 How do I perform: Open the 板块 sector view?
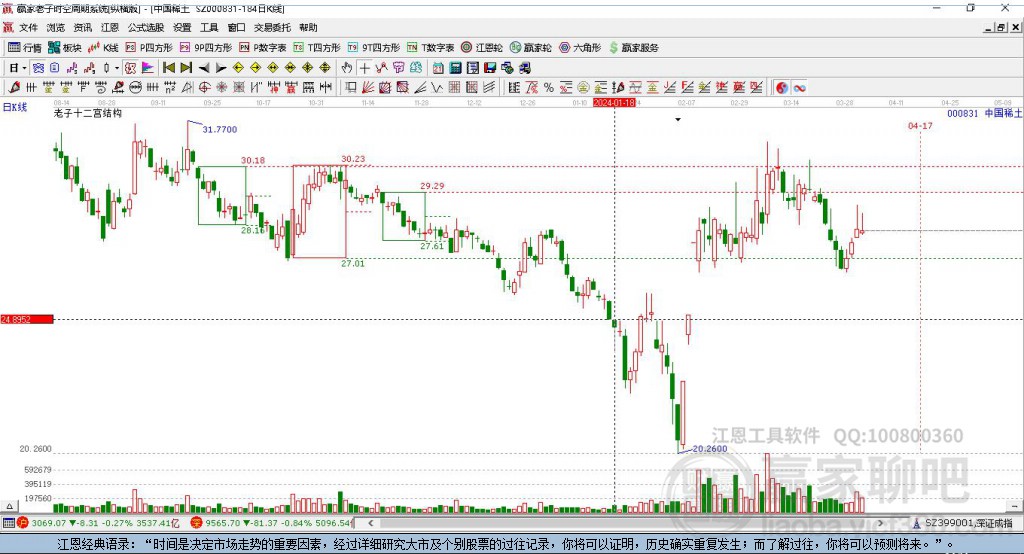65,48
